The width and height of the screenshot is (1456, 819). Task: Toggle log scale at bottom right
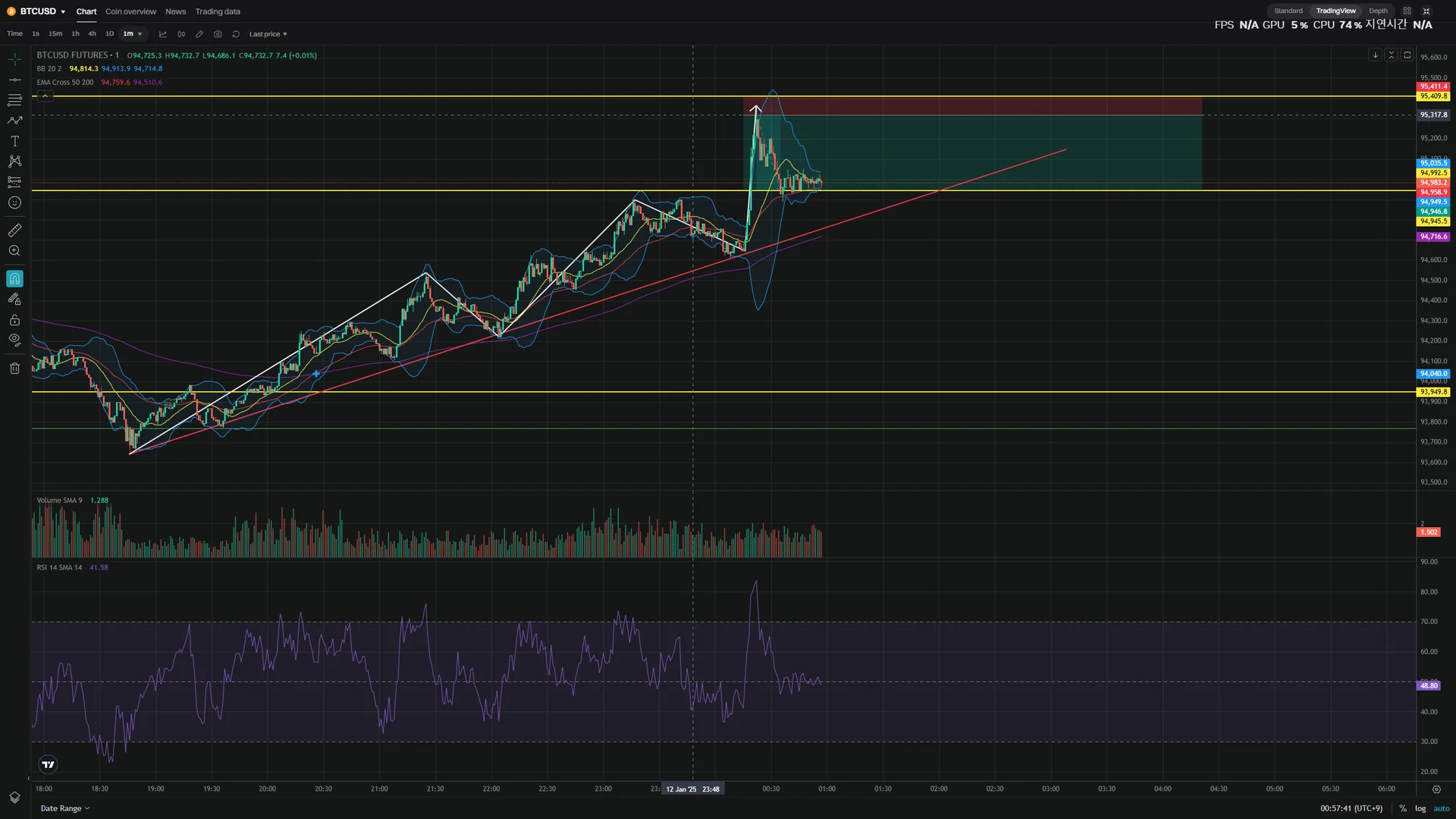[x=1420, y=808]
